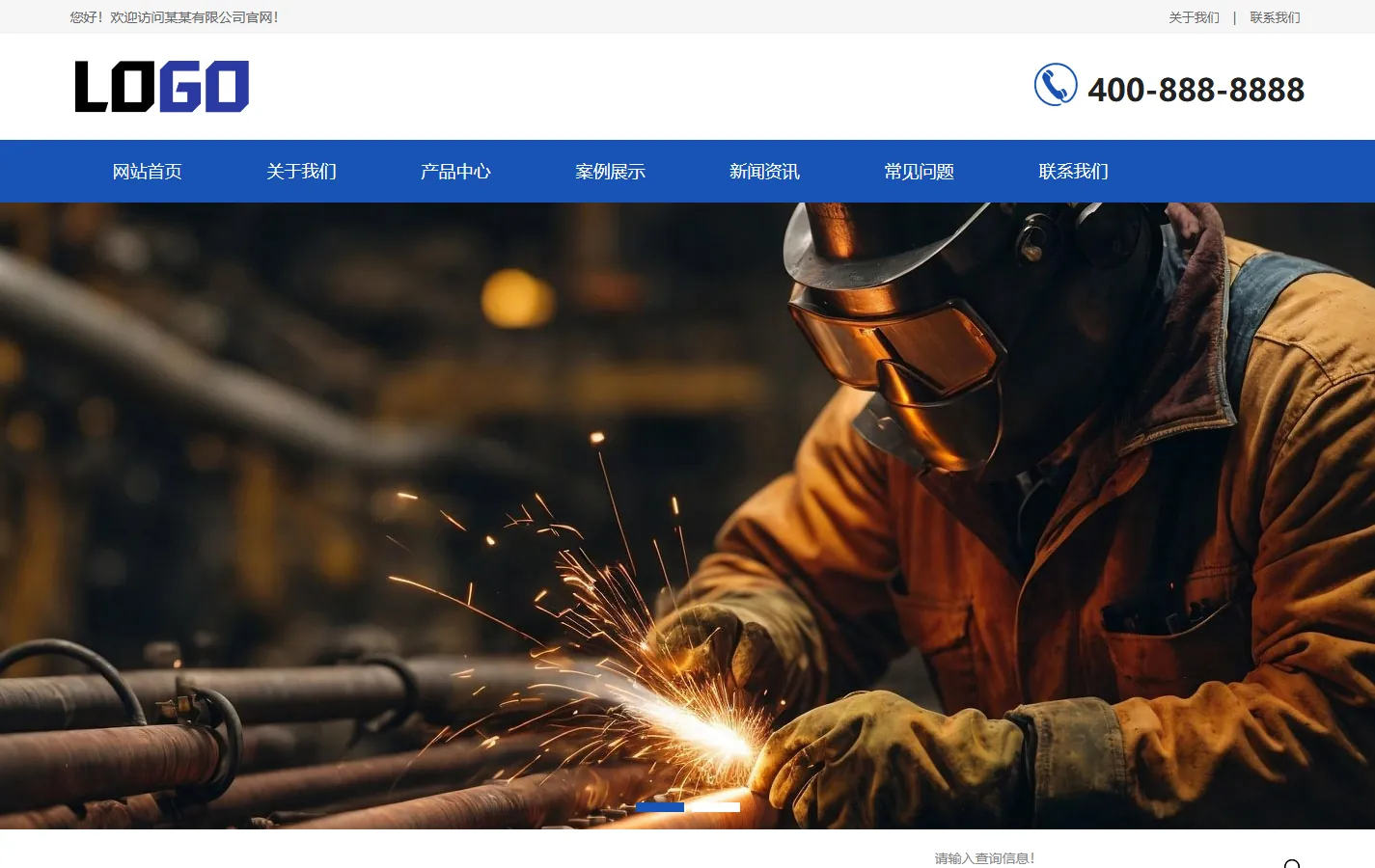Image resolution: width=1375 pixels, height=868 pixels.
Task: Open 联系我们 in blue navigation bar
Action: 1073,172
